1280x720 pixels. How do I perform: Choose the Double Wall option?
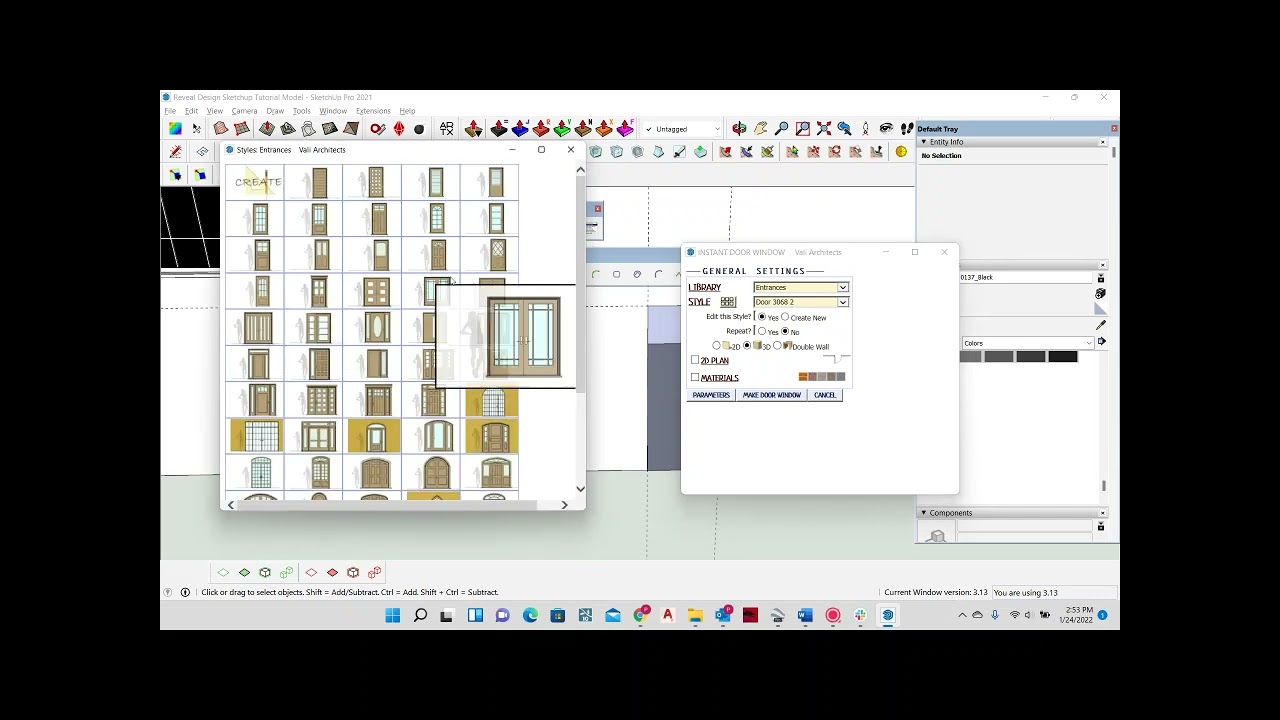(x=777, y=345)
